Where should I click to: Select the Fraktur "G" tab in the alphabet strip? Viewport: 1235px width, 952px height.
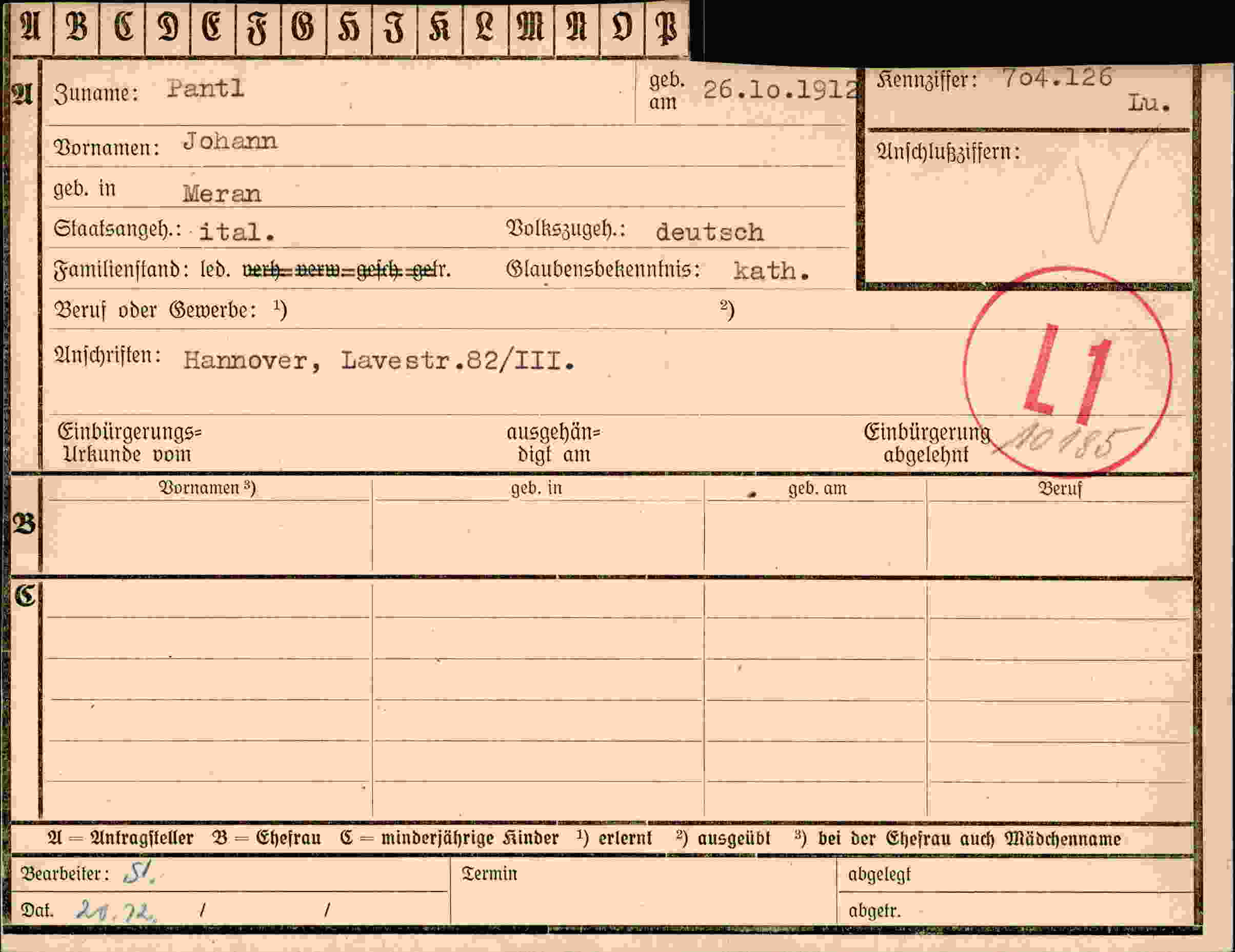click(x=303, y=27)
